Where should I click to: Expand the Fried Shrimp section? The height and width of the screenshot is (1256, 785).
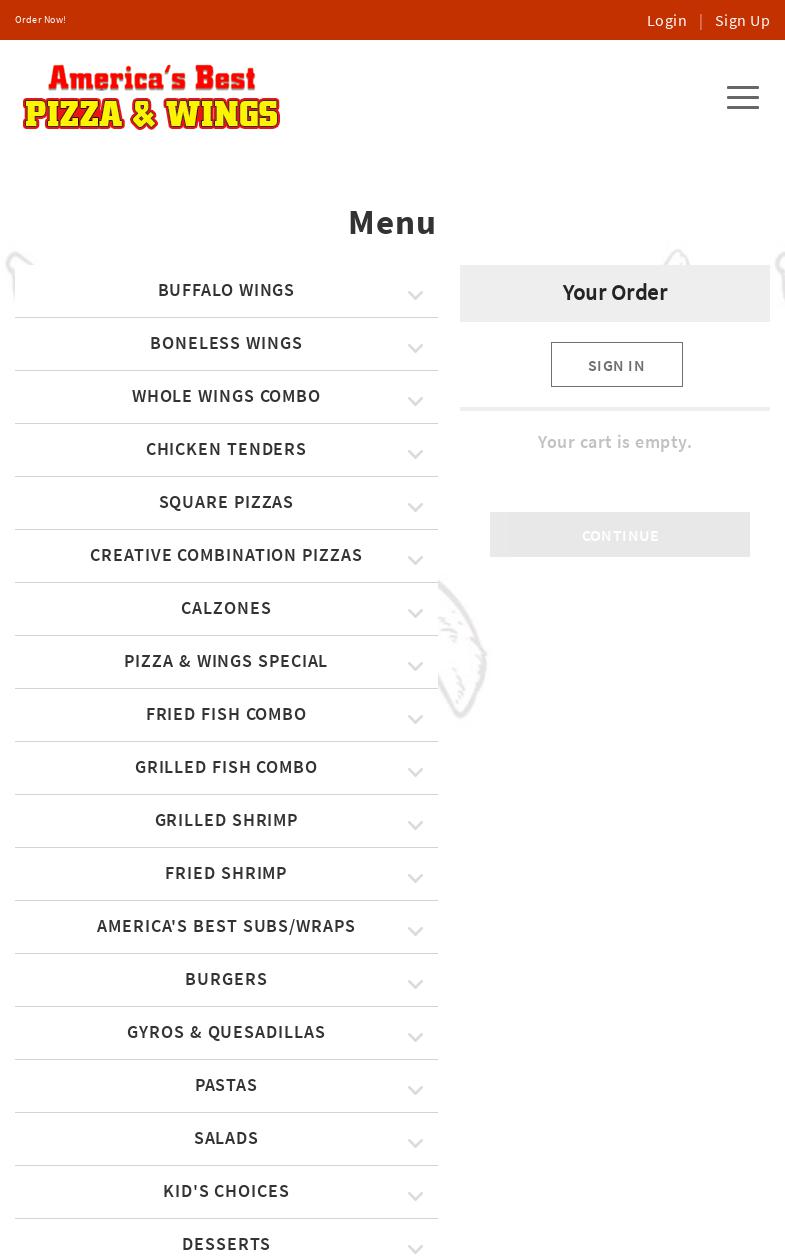[x=226, y=873]
